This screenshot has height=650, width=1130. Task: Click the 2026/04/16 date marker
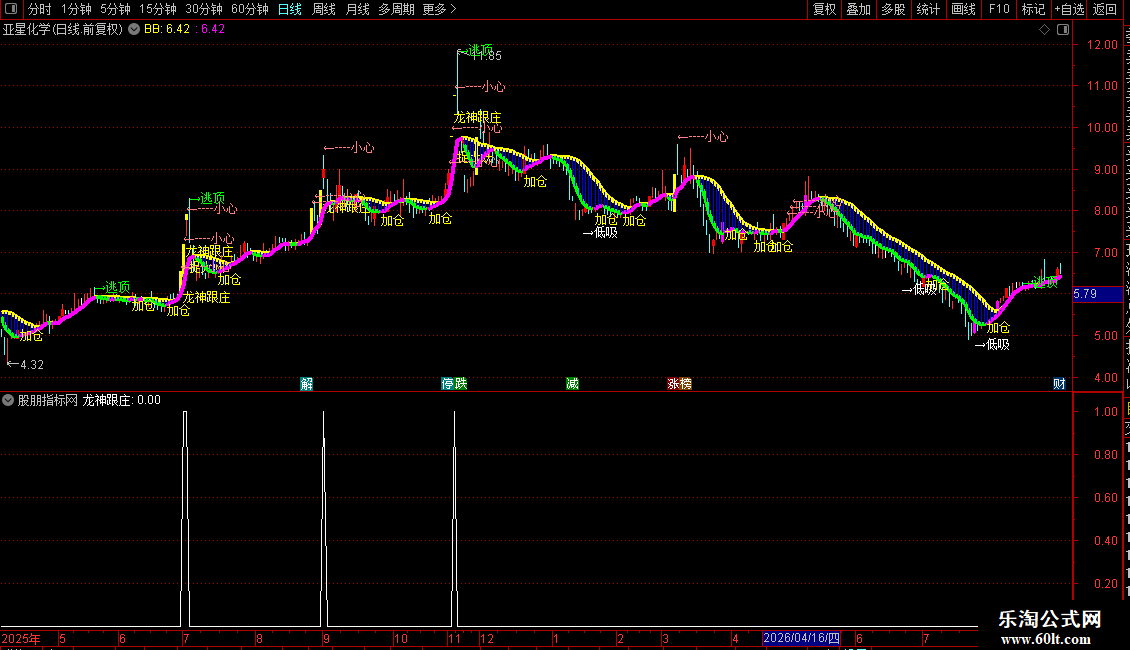pos(801,638)
